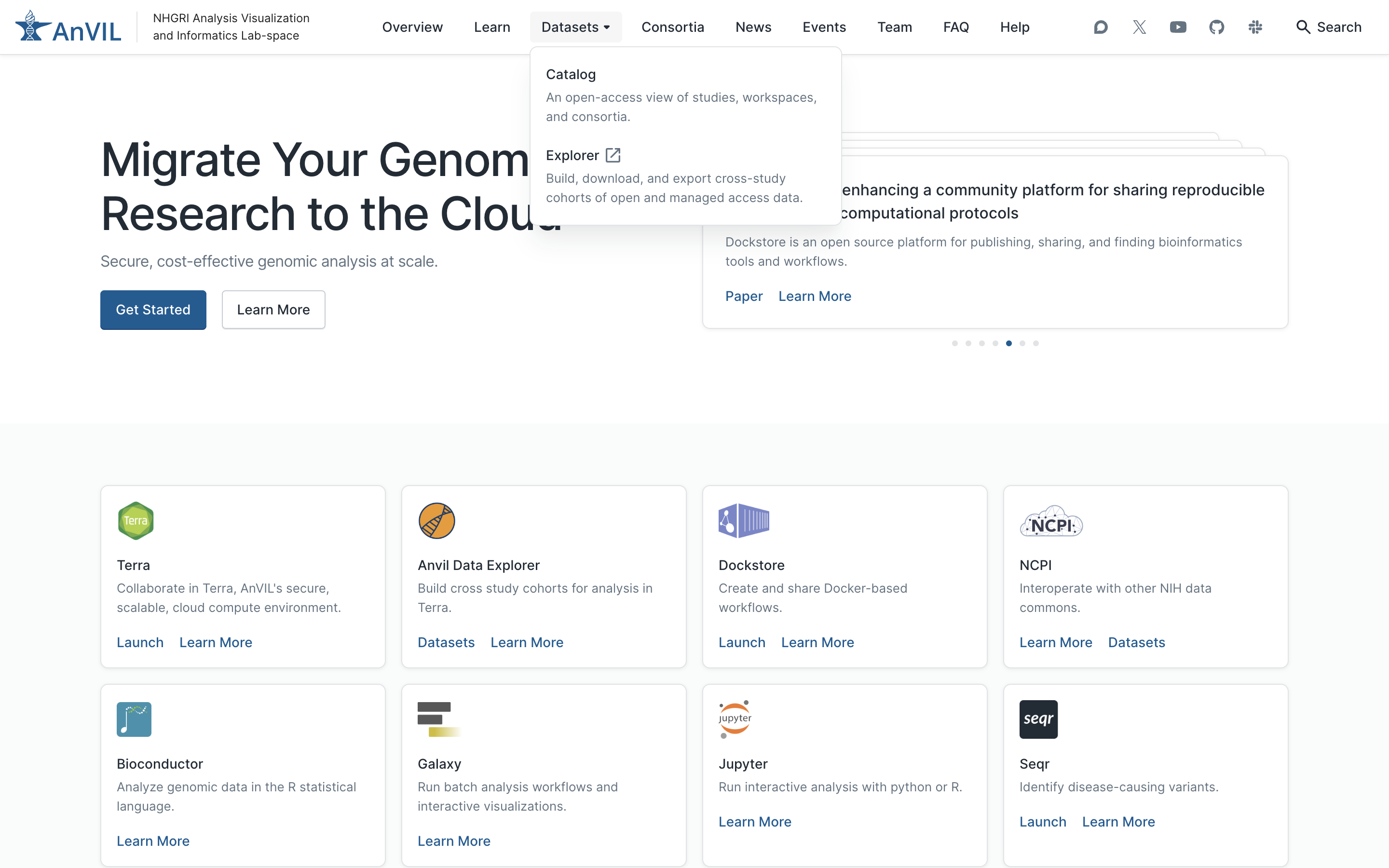Click the Jupyter application icon
Screen dimensions: 1389x868
(x=735, y=718)
